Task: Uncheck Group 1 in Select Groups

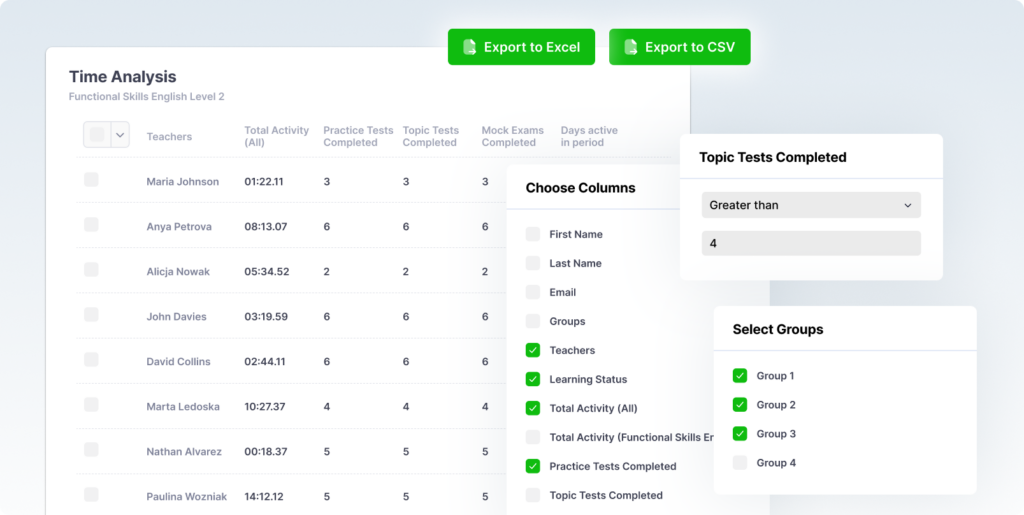Action: 740,376
